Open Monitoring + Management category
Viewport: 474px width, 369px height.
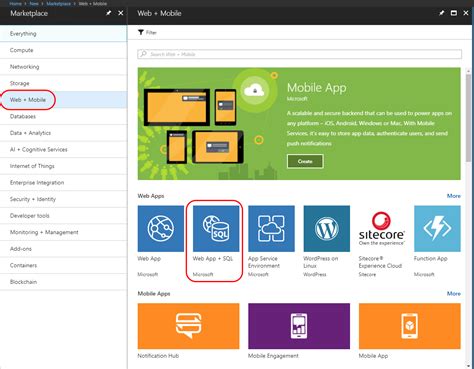click(64, 232)
